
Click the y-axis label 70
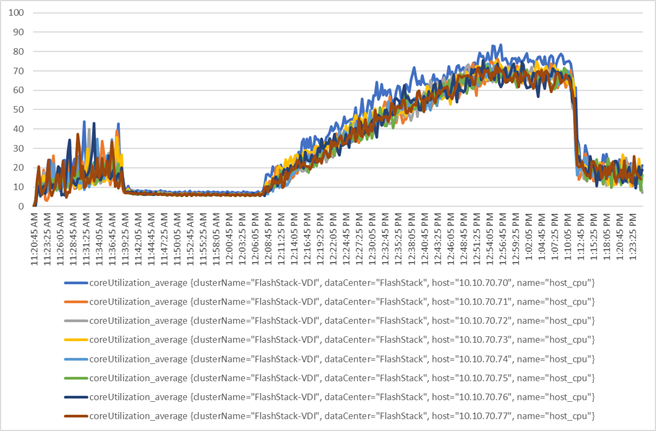point(19,71)
